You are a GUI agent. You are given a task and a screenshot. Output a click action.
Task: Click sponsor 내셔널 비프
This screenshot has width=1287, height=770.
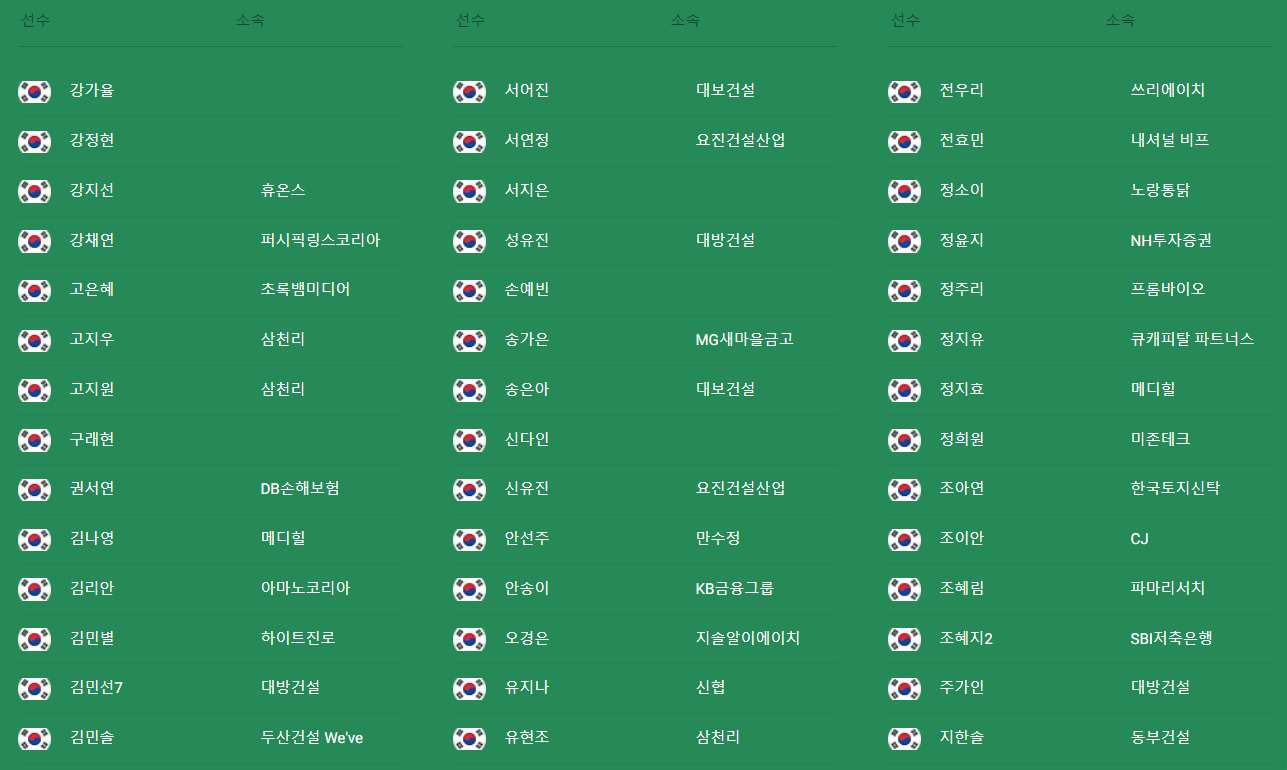coord(1170,140)
